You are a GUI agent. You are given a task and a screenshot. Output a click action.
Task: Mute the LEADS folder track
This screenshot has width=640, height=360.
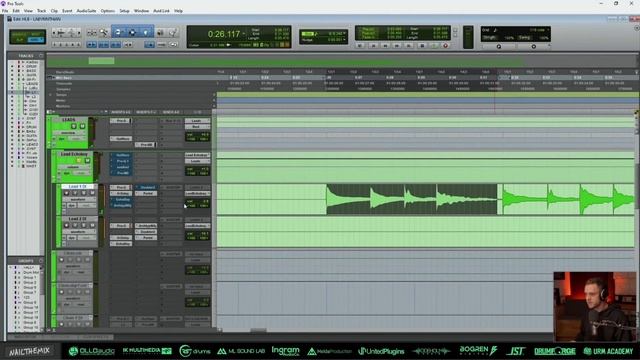[x=82, y=127]
